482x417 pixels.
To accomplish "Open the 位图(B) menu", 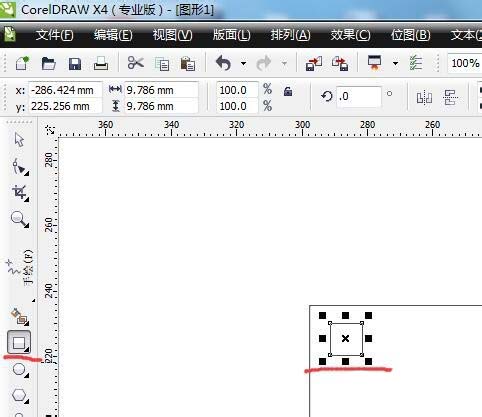I will pos(410,35).
